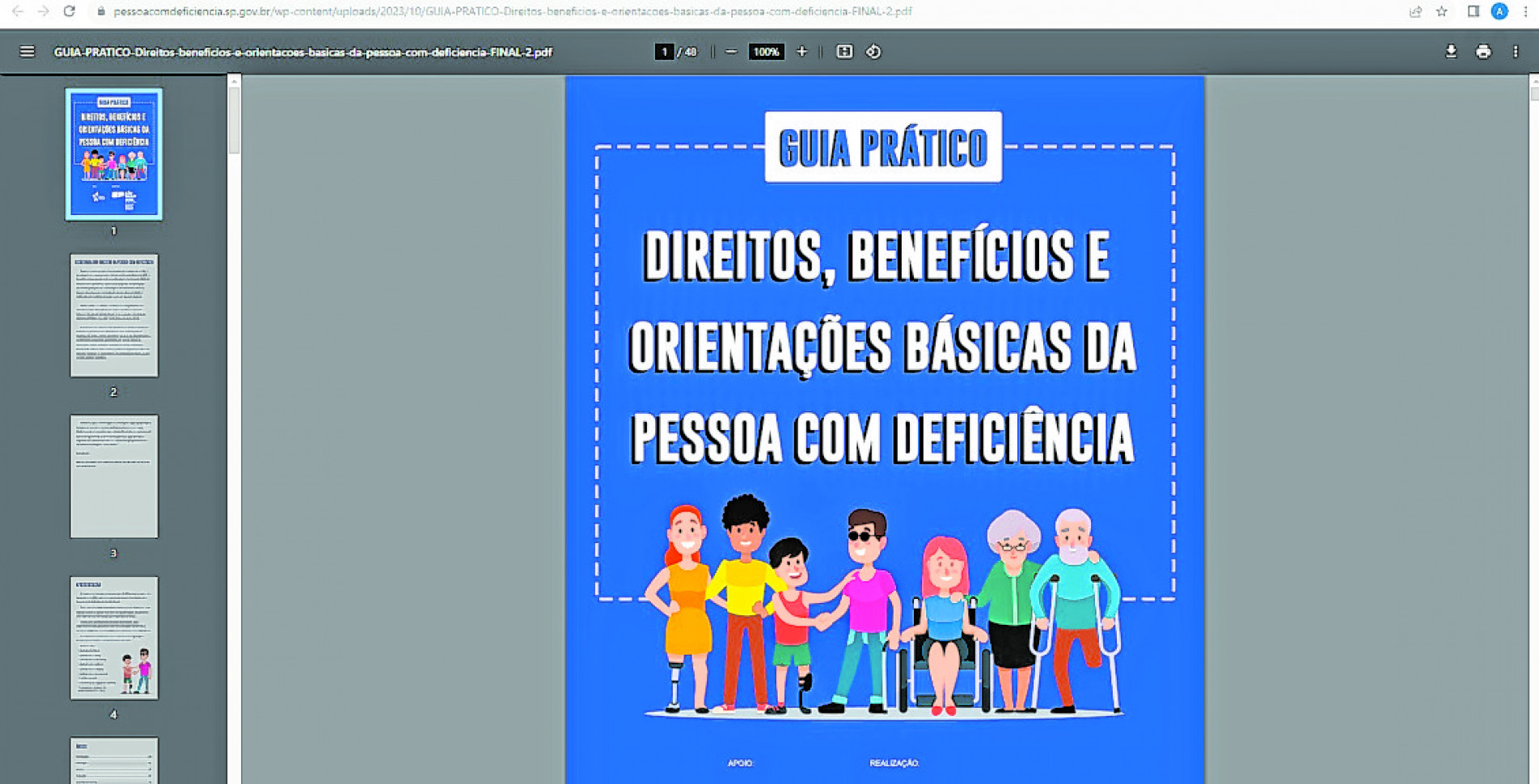Click the URL address bar

coord(512,11)
